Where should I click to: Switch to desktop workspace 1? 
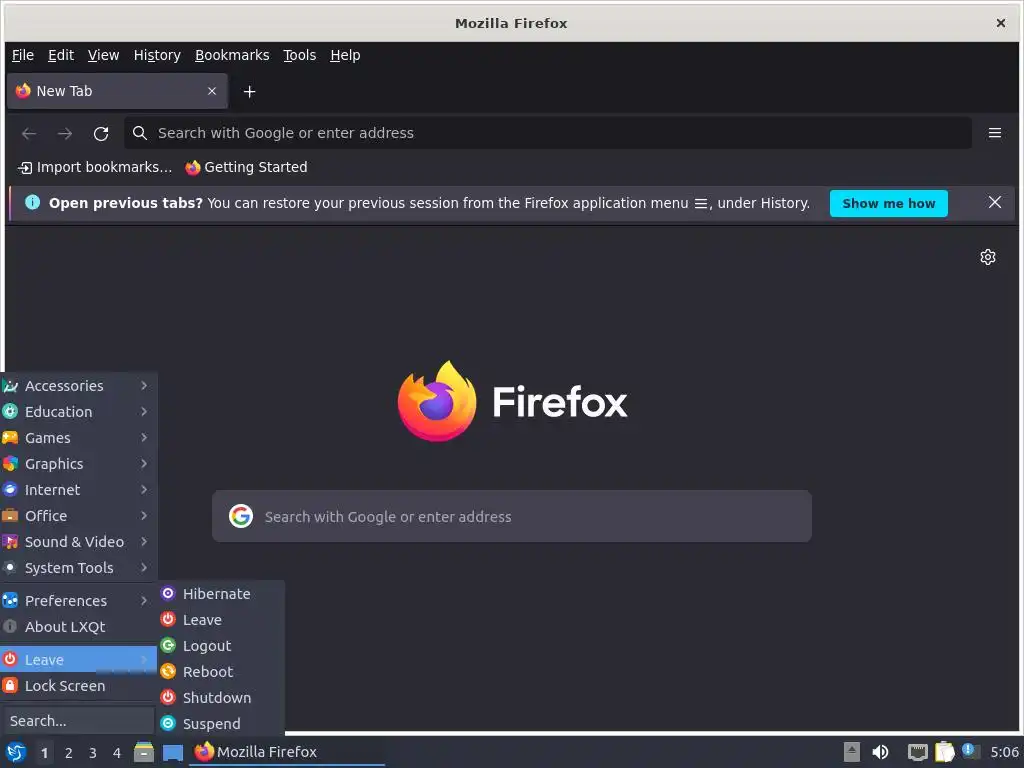click(x=44, y=753)
